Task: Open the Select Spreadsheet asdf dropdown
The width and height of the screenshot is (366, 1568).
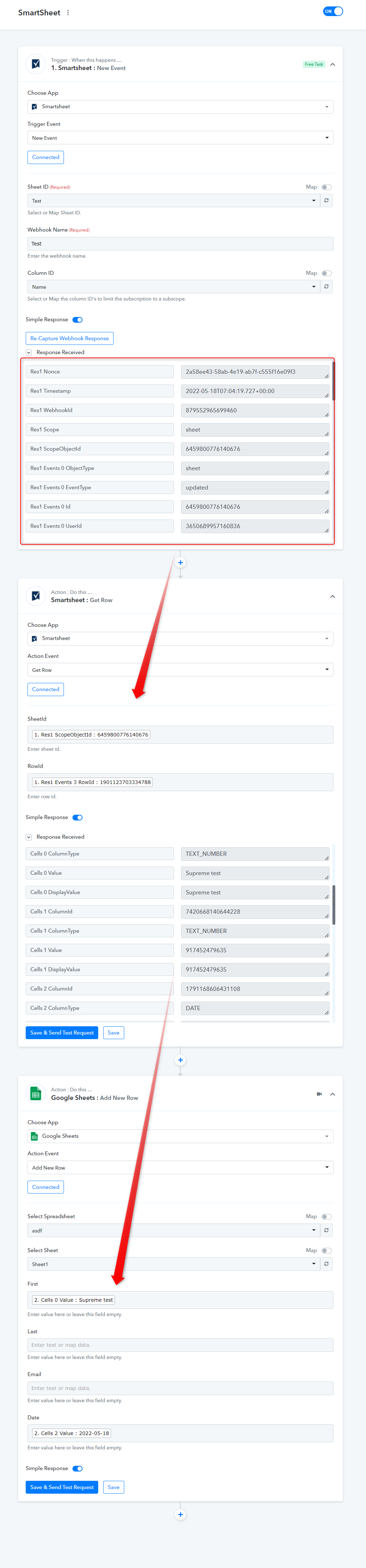Action: [x=174, y=1231]
